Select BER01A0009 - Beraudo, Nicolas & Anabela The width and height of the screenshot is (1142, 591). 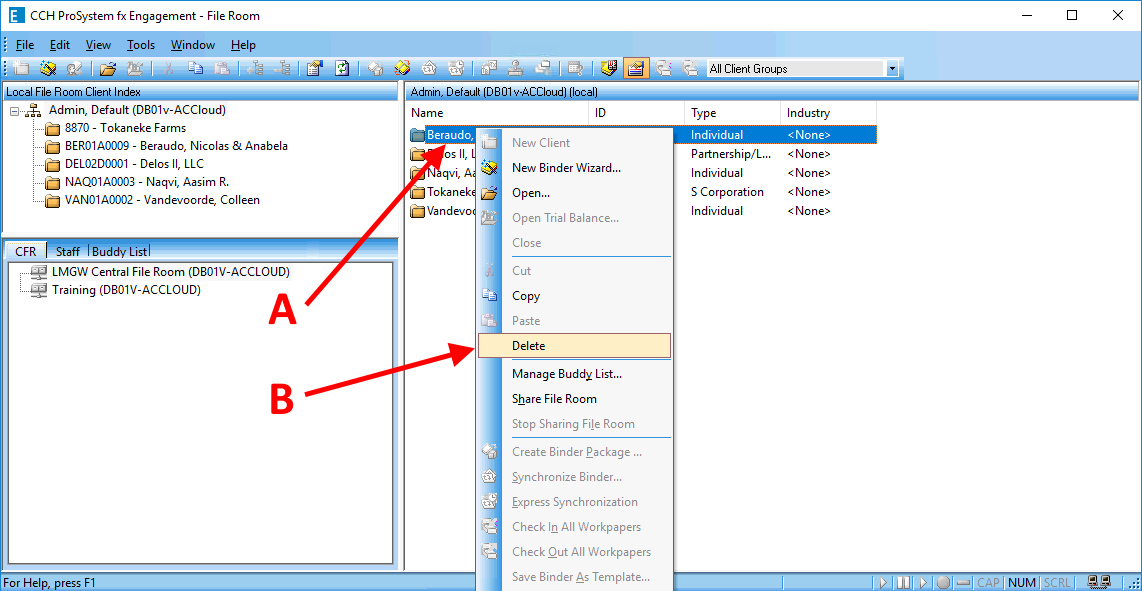pyautogui.click(x=176, y=146)
